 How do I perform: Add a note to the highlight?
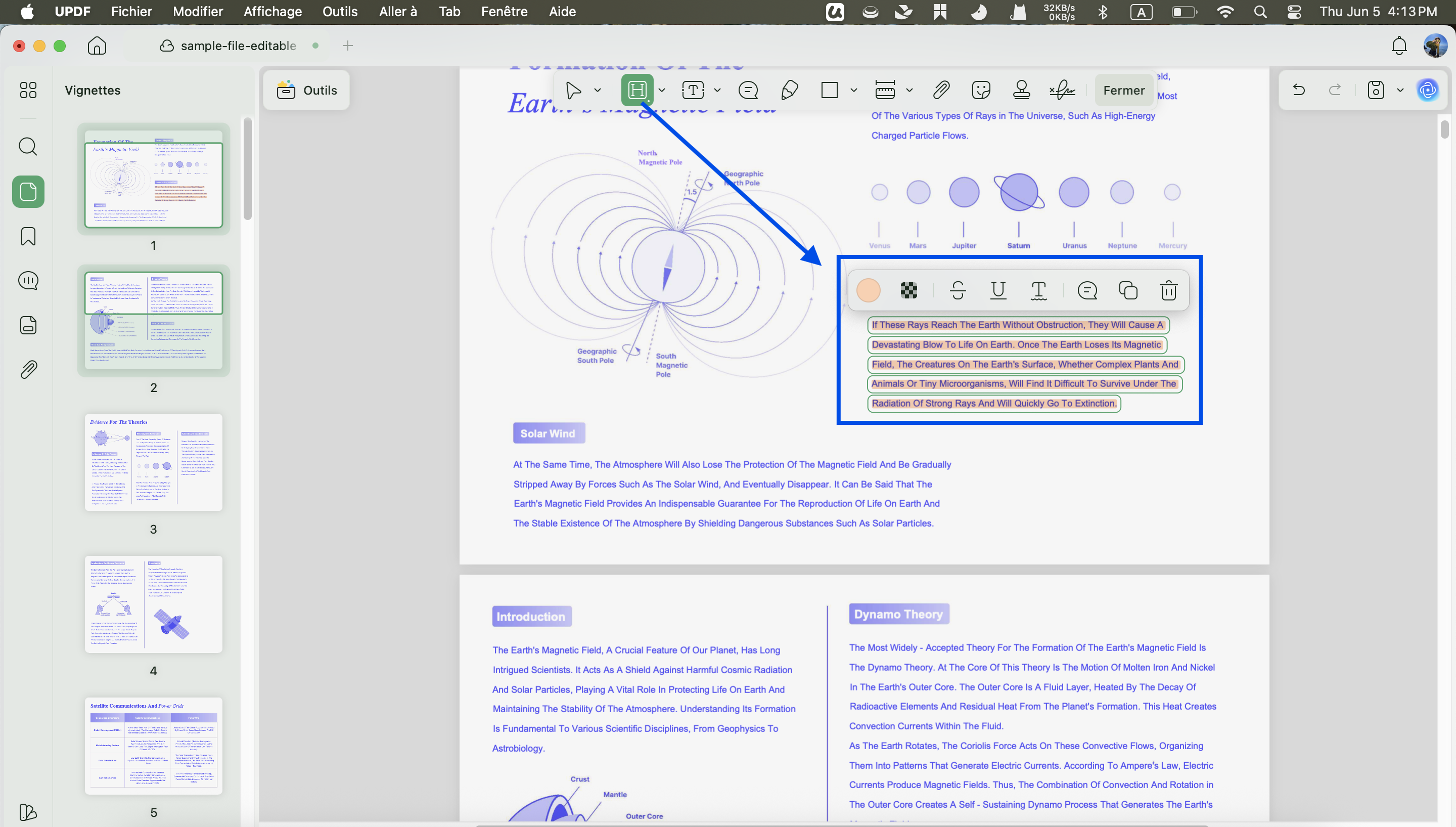(x=1087, y=290)
